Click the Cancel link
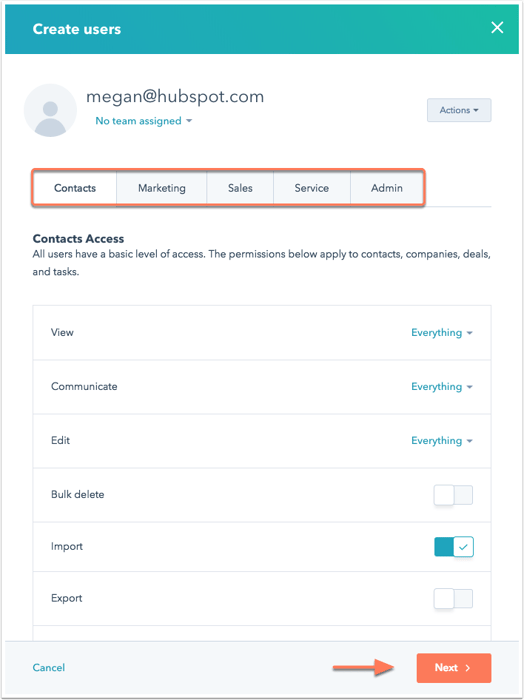Image resolution: width=524 pixels, height=700 pixels. pyautogui.click(x=49, y=667)
